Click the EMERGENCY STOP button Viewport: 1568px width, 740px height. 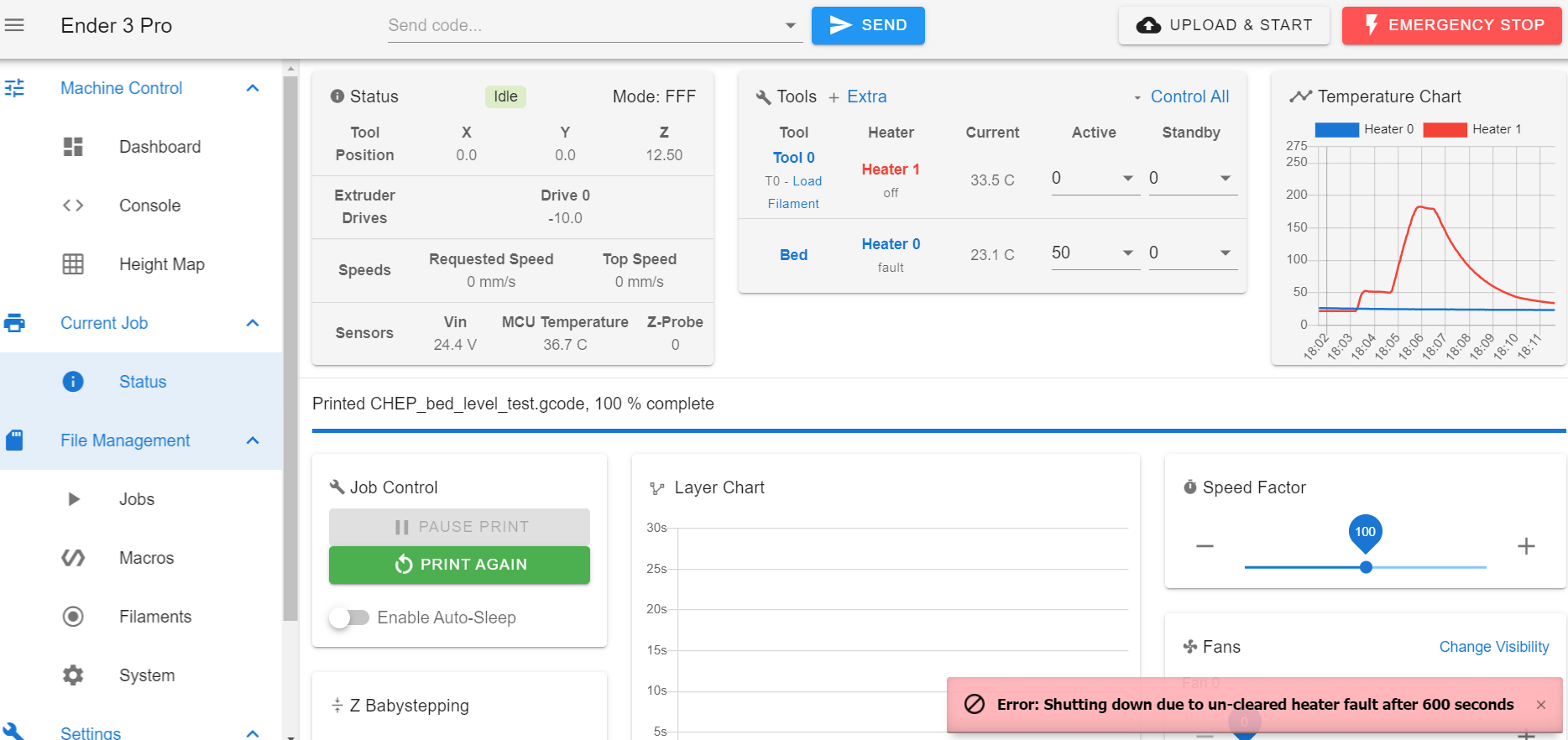coord(1452,25)
